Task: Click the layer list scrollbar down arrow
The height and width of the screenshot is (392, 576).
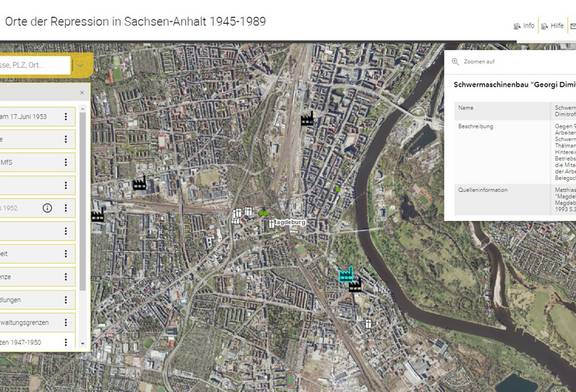Action: pos(83,344)
